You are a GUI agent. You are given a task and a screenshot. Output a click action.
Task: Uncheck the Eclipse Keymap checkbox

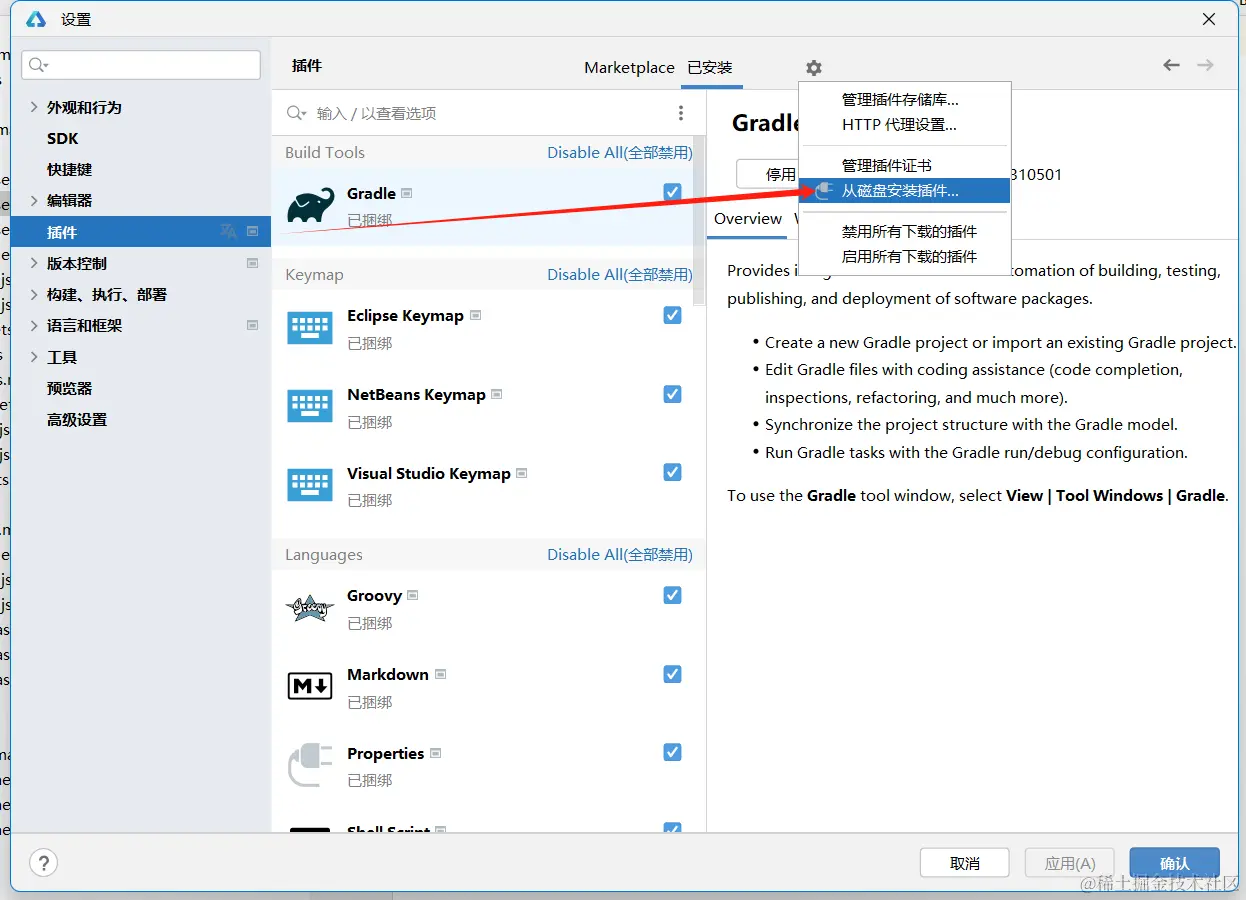tap(672, 315)
